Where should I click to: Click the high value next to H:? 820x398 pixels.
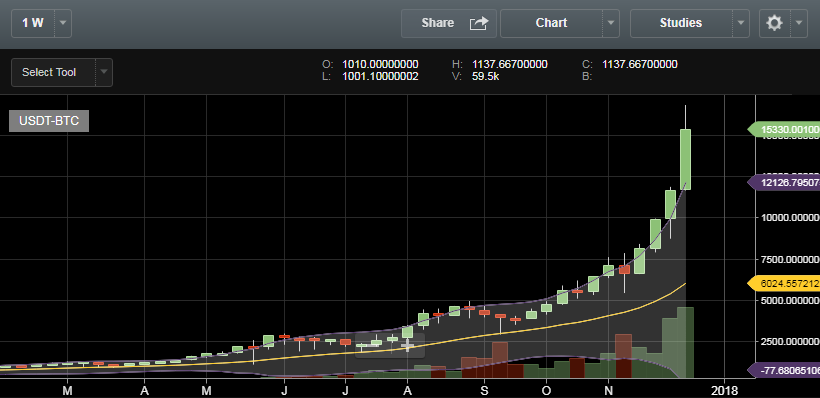click(x=510, y=64)
